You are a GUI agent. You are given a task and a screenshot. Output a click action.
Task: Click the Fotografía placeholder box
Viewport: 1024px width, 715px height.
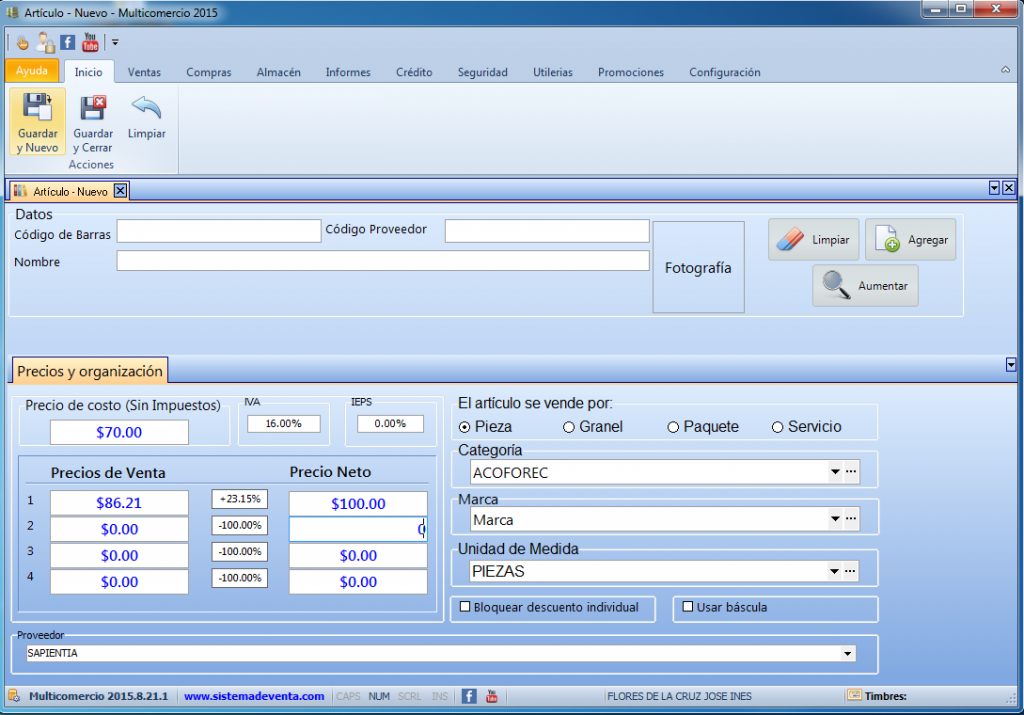click(698, 267)
